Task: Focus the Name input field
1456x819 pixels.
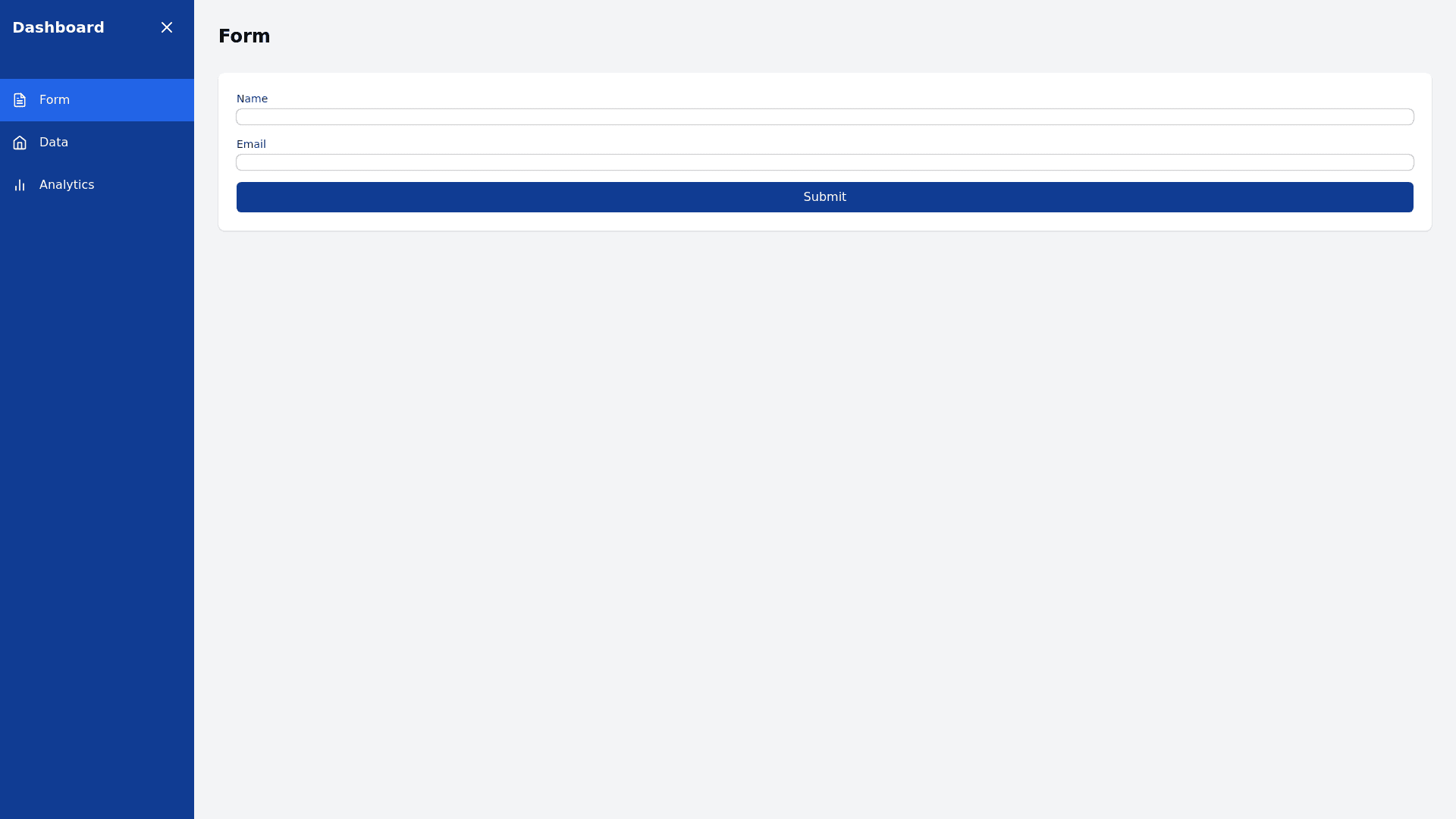Action: click(x=824, y=117)
